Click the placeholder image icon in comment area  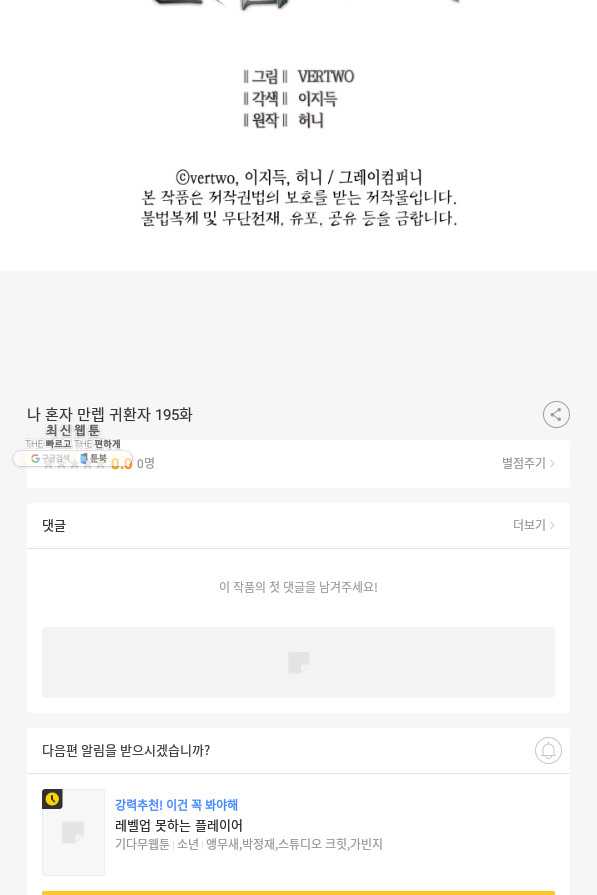point(298,662)
